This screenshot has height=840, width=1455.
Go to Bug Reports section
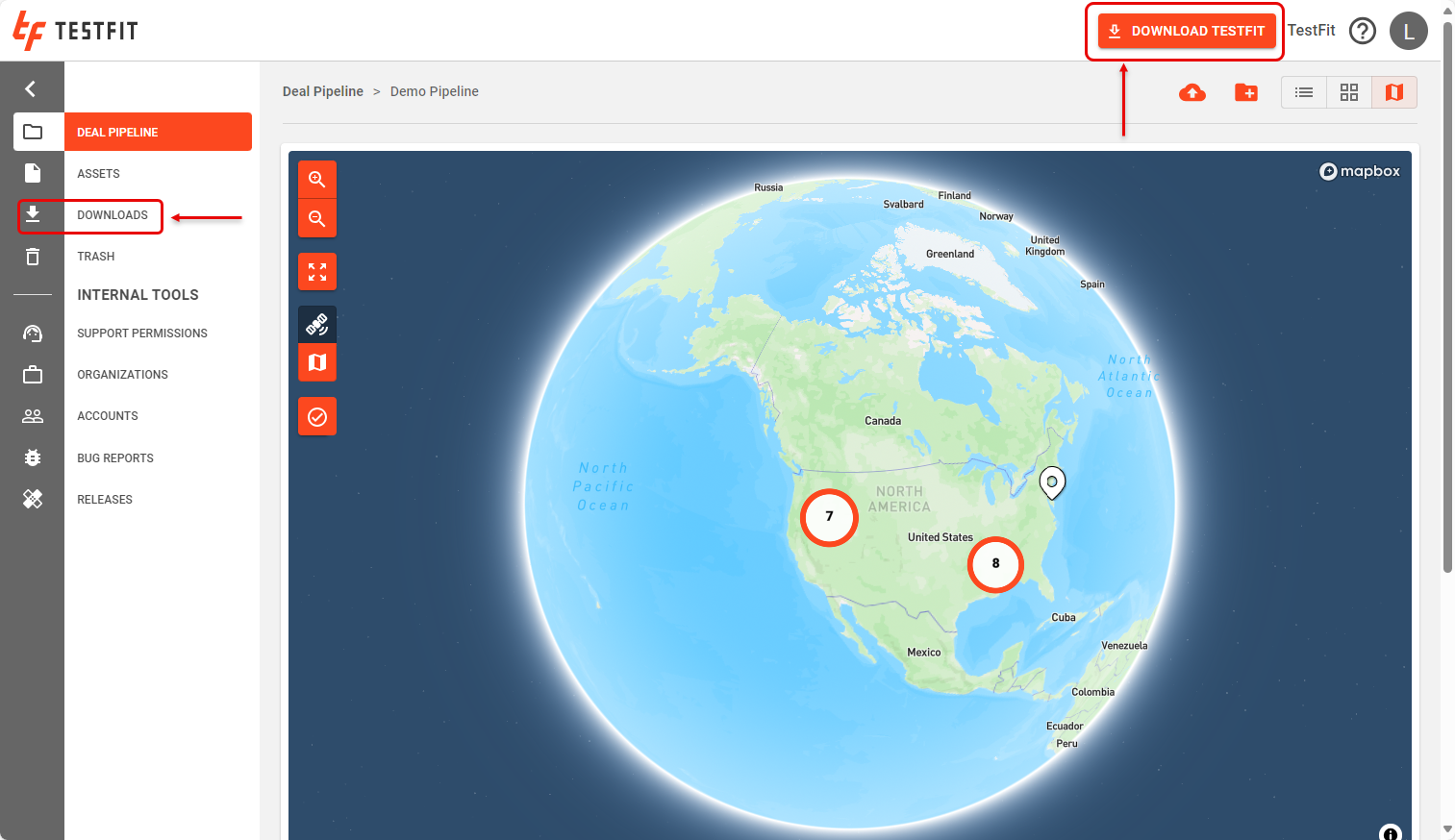tap(115, 458)
